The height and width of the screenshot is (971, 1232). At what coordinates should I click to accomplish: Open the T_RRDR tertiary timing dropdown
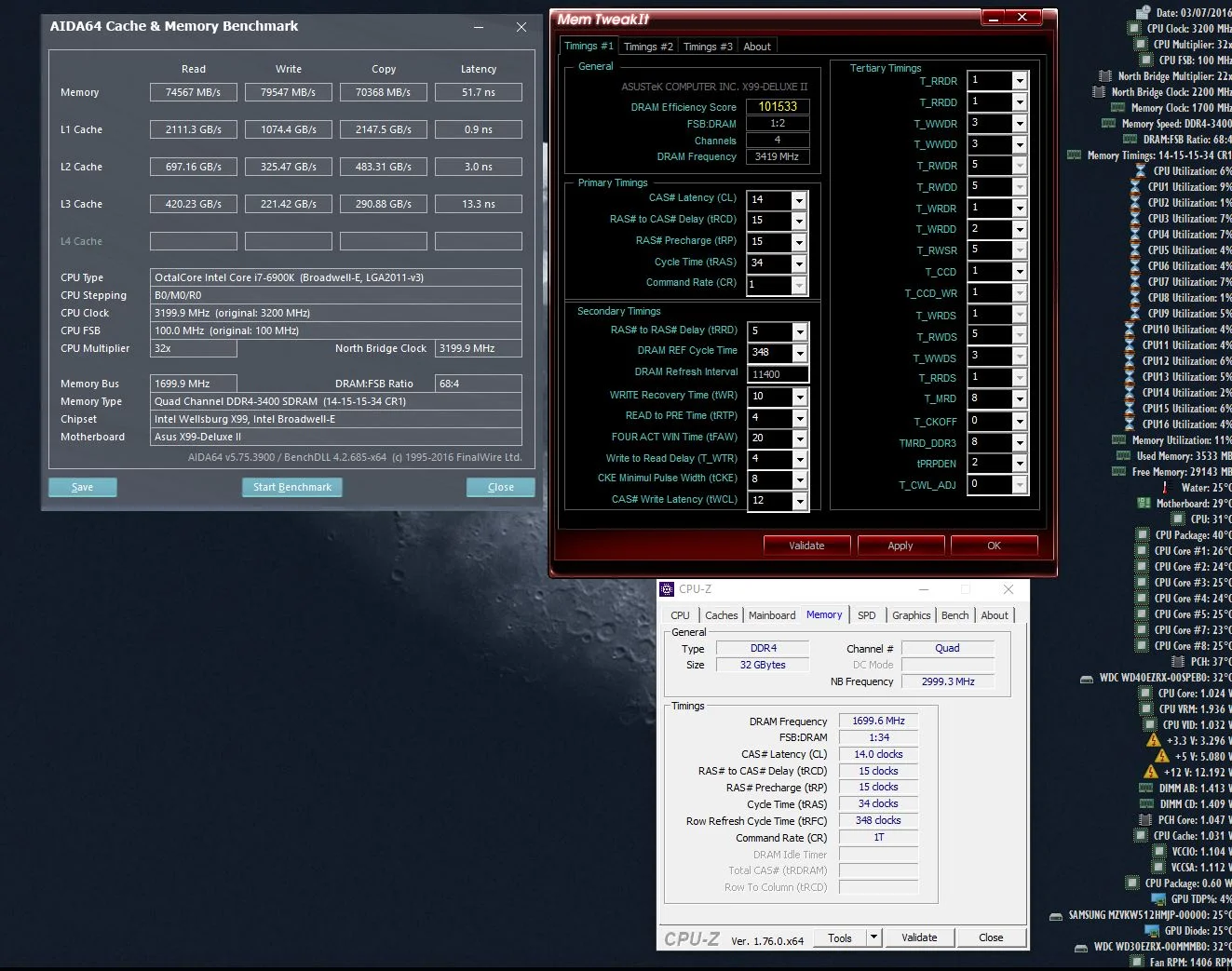(1020, 81)
